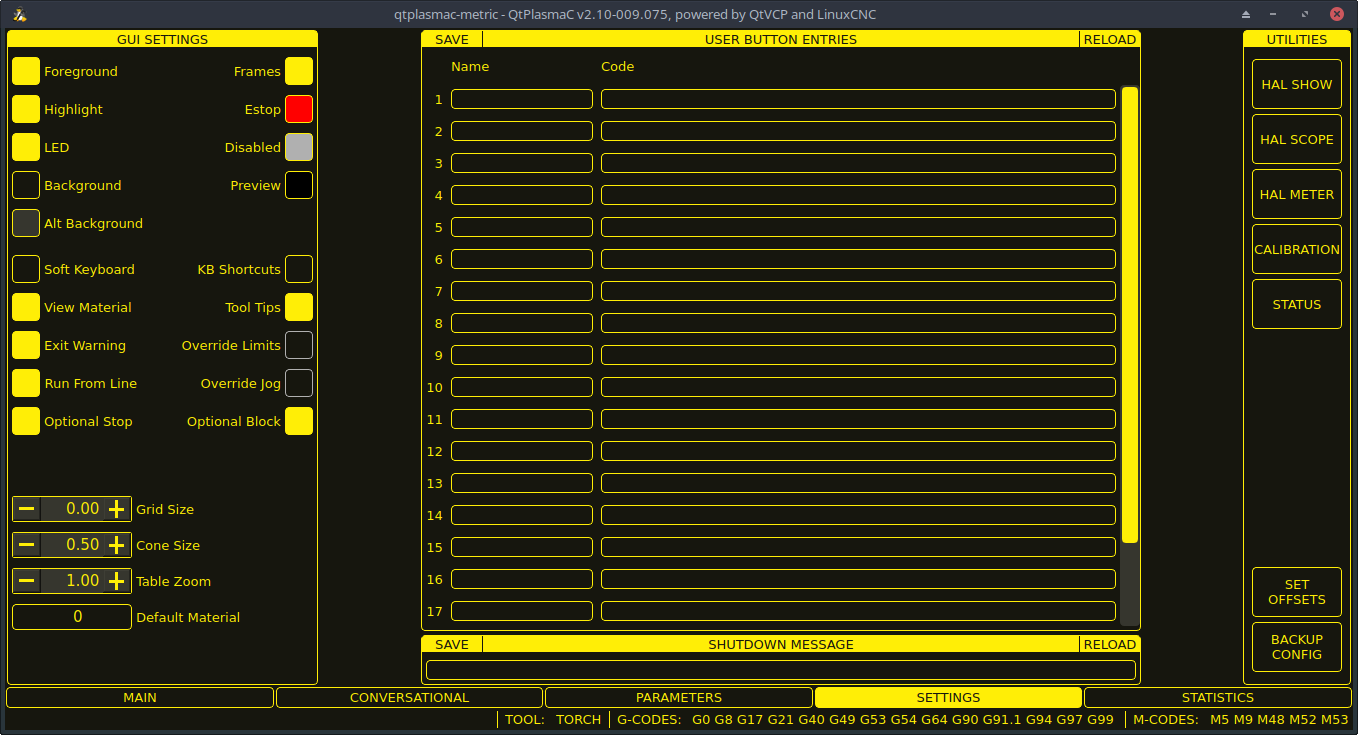Screen dimensions: 1358x735
Task: Run BACKUP CONFIG
Action: (1296, 647)
